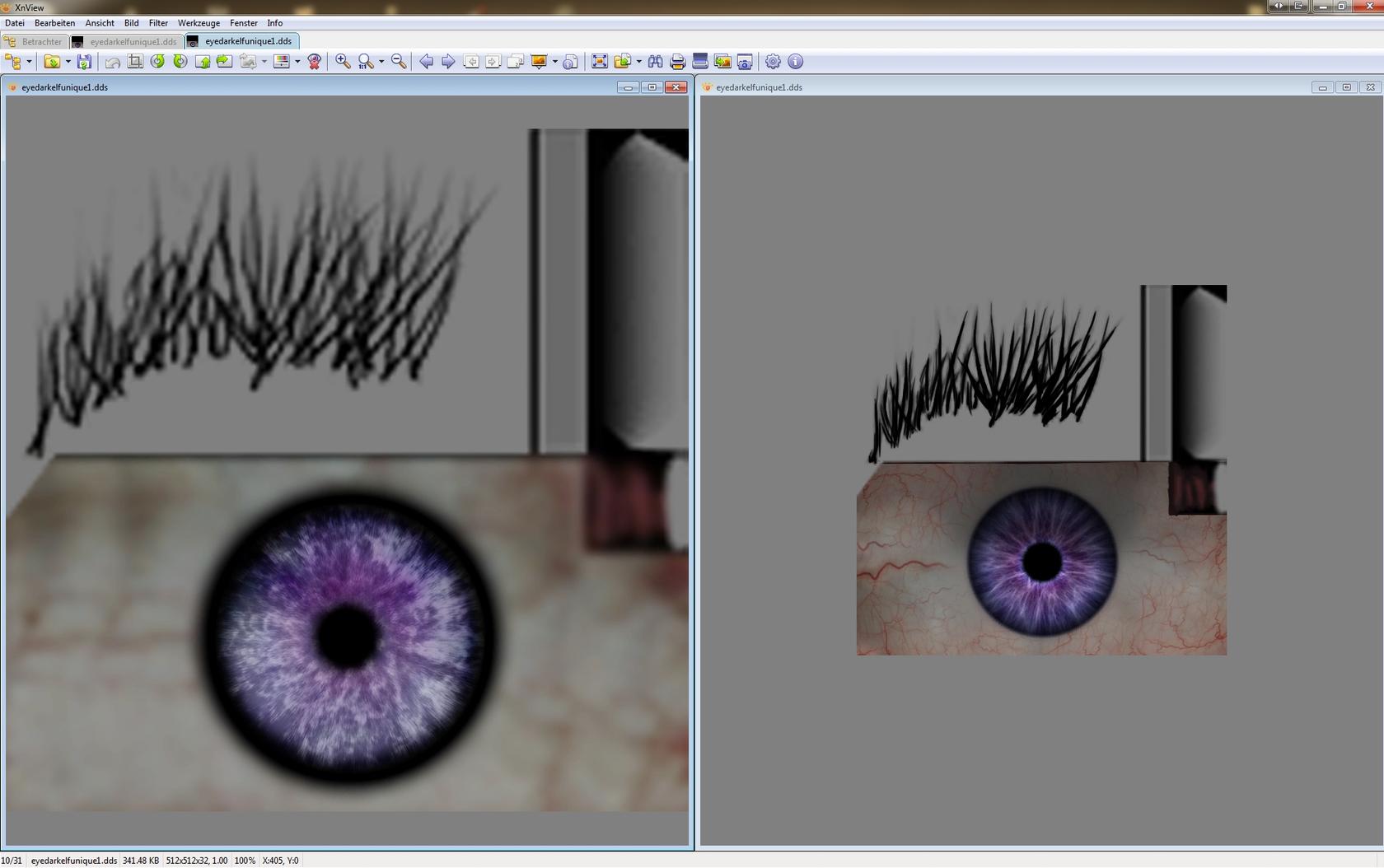This screenshot has height=868, width=1384.
Task: Close the left eyedarkelfunique1.dds window
Action: coord(676,87)
